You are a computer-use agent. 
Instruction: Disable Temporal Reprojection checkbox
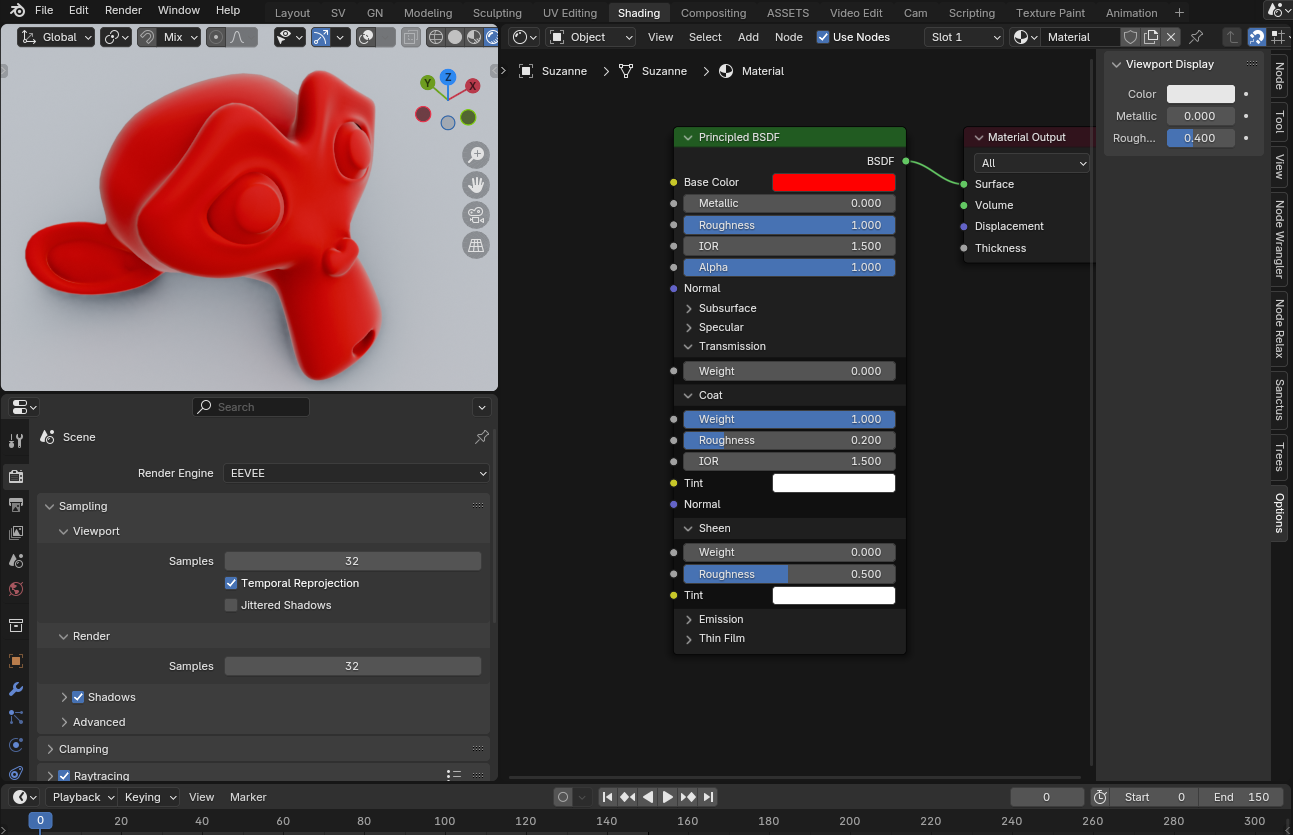click(231, 583)
